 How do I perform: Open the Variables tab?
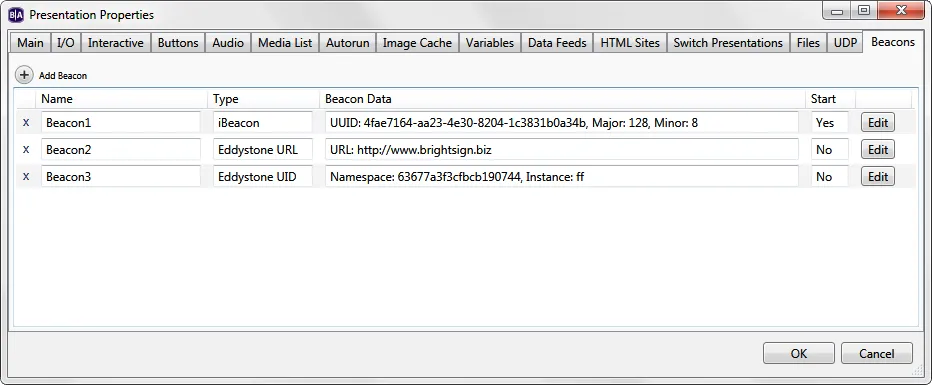click(x=490, y=43)
